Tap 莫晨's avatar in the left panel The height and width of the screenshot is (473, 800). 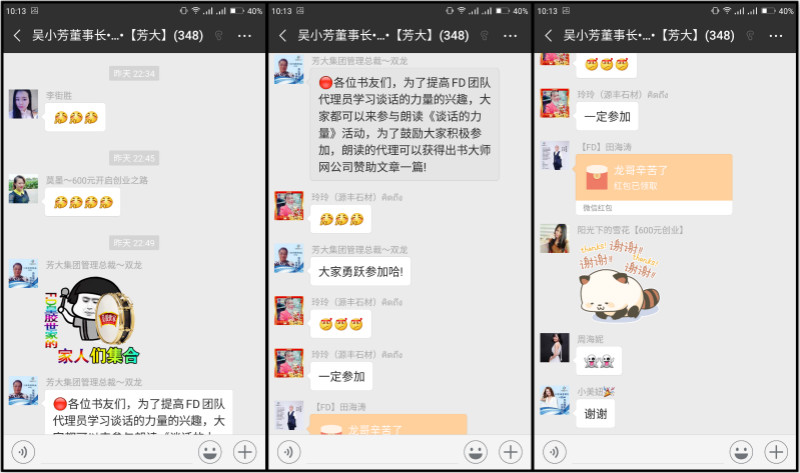24,189
